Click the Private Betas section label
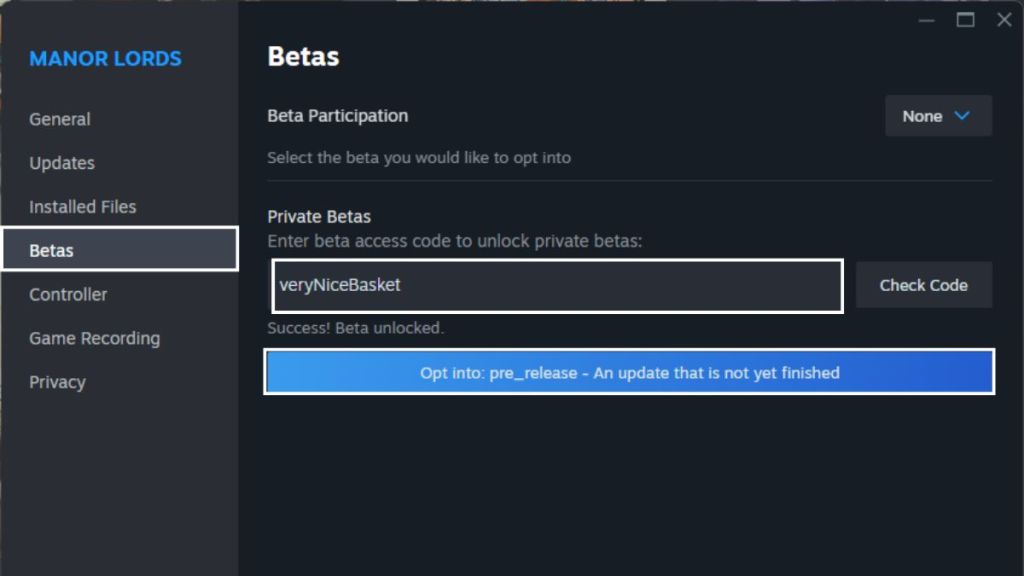The image size is (1024, 576). [319, 217]
